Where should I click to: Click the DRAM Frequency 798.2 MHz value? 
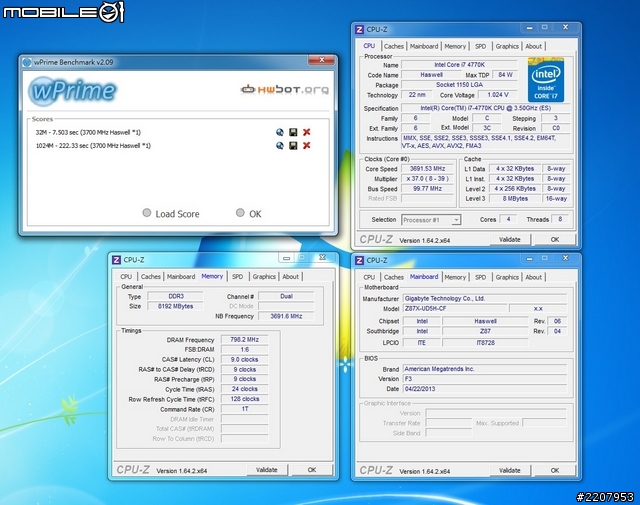244,340
